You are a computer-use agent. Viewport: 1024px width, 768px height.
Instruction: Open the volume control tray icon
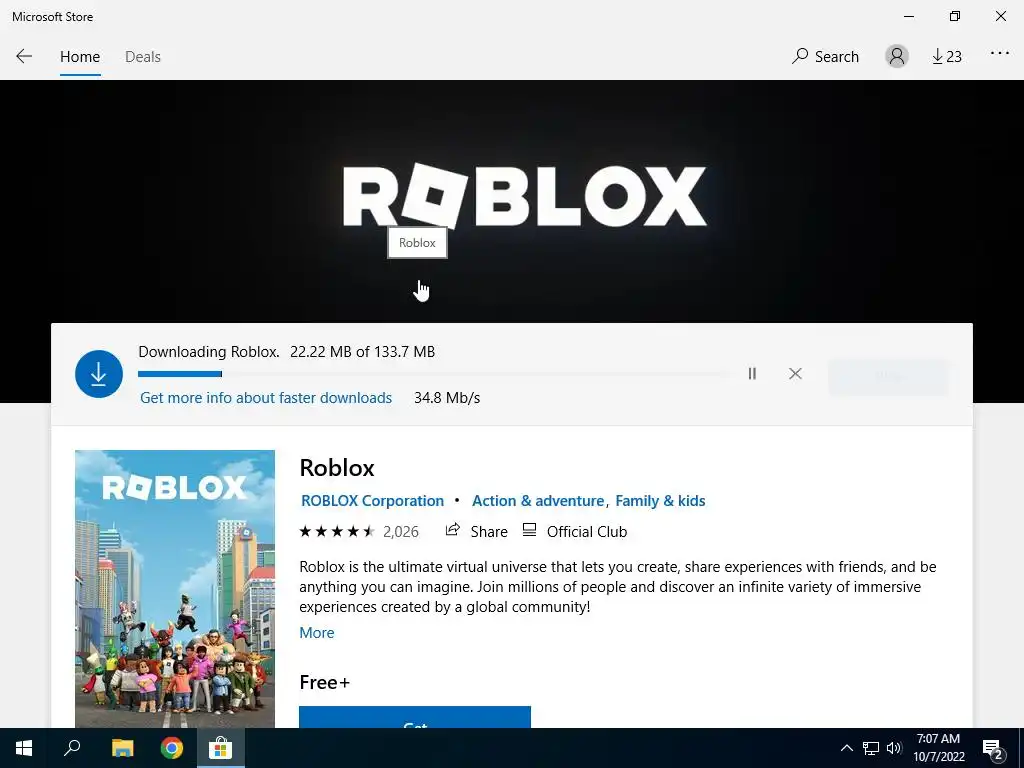tap(894, 748)
